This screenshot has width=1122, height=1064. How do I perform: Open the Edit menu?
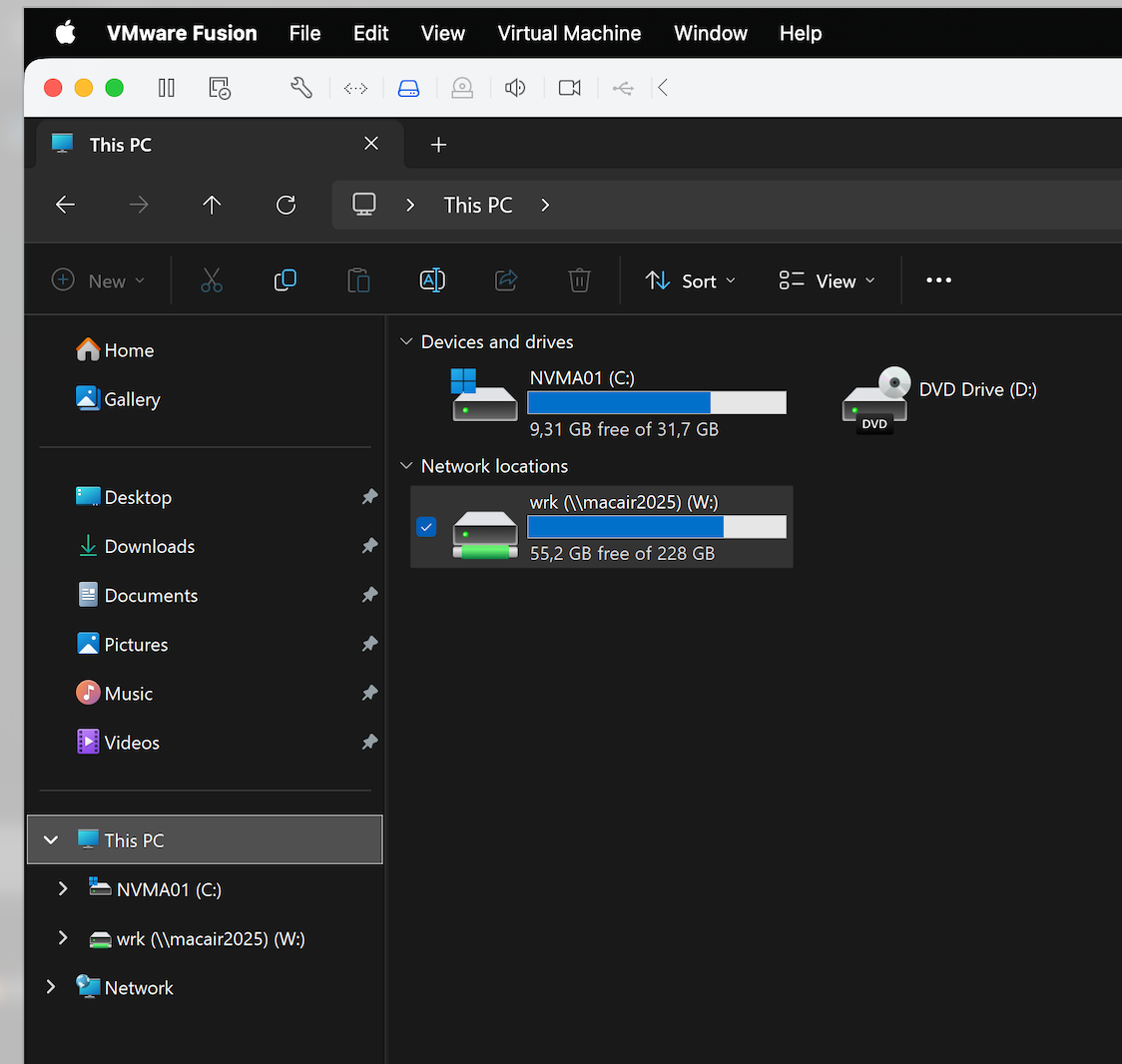coord(370,33)
